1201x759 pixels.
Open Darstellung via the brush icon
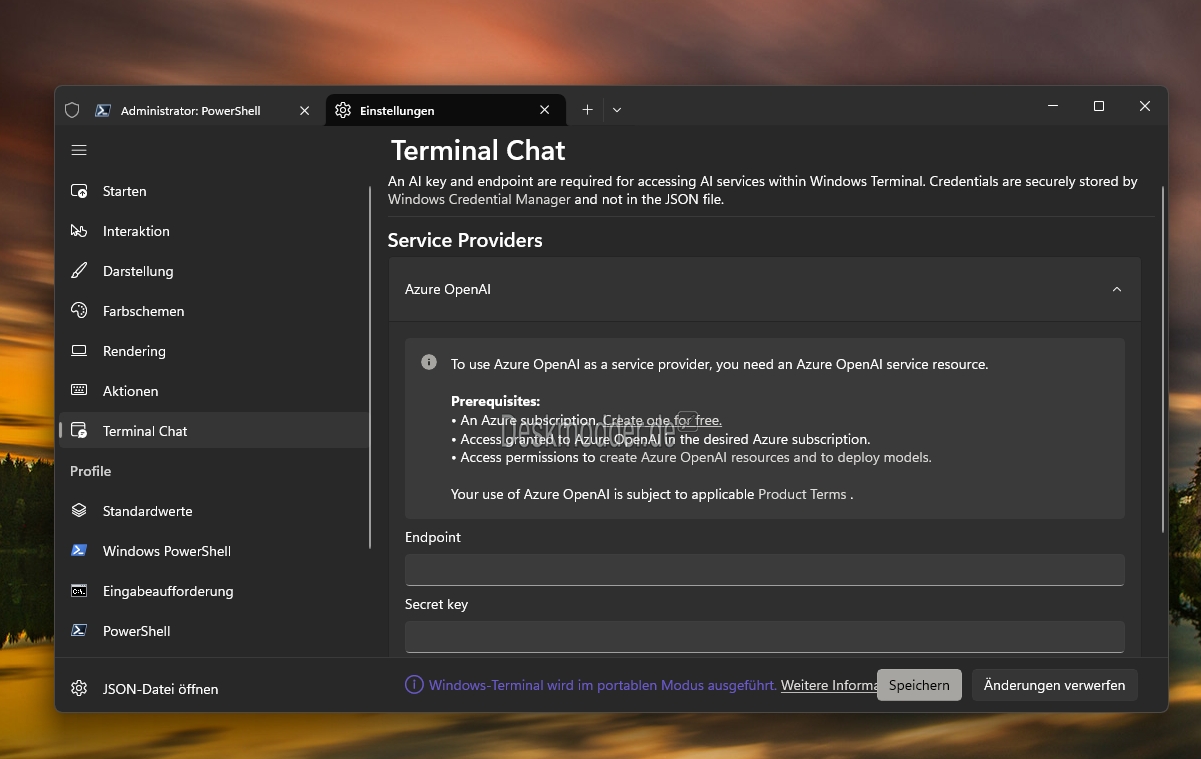[79, 271]
